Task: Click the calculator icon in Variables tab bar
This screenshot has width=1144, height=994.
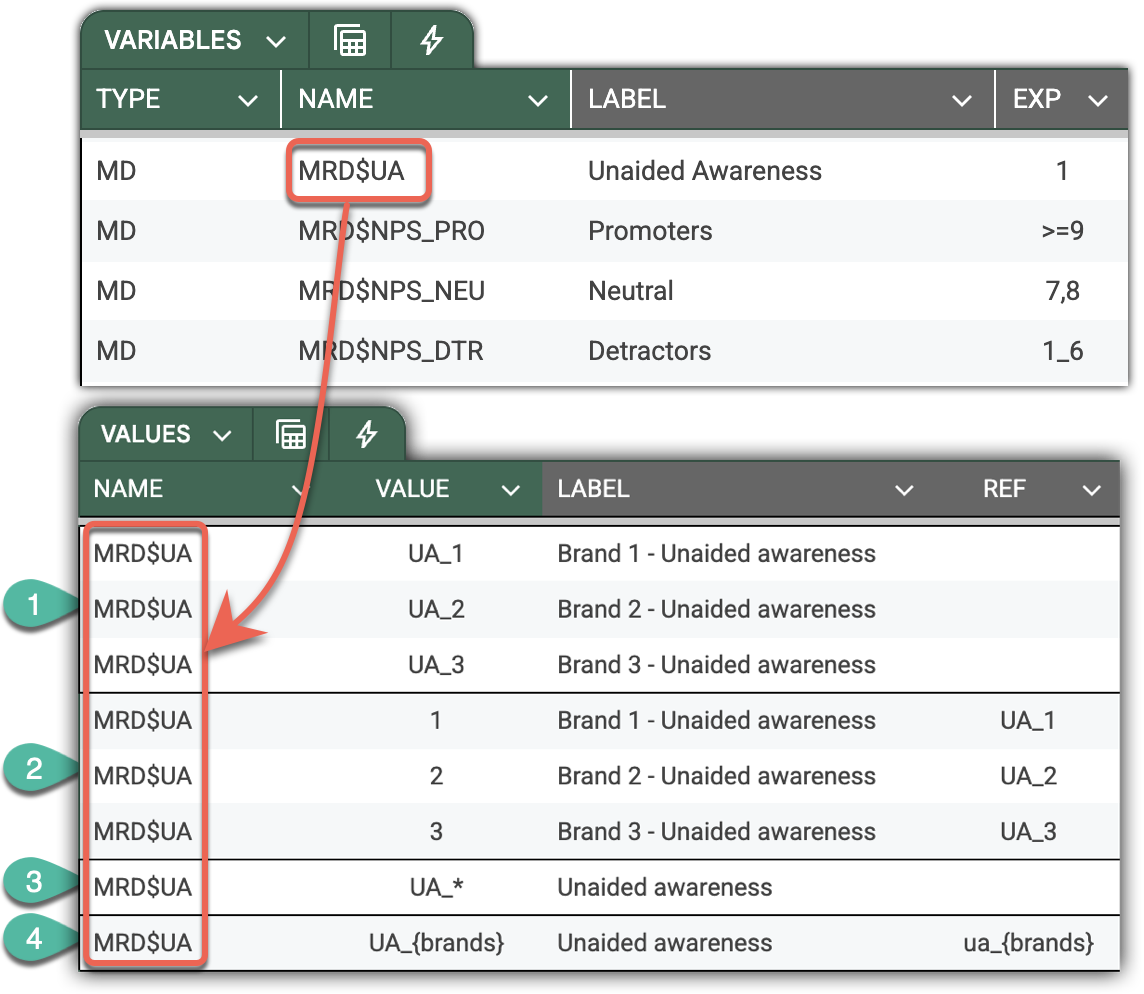Action: pos(349,41)
